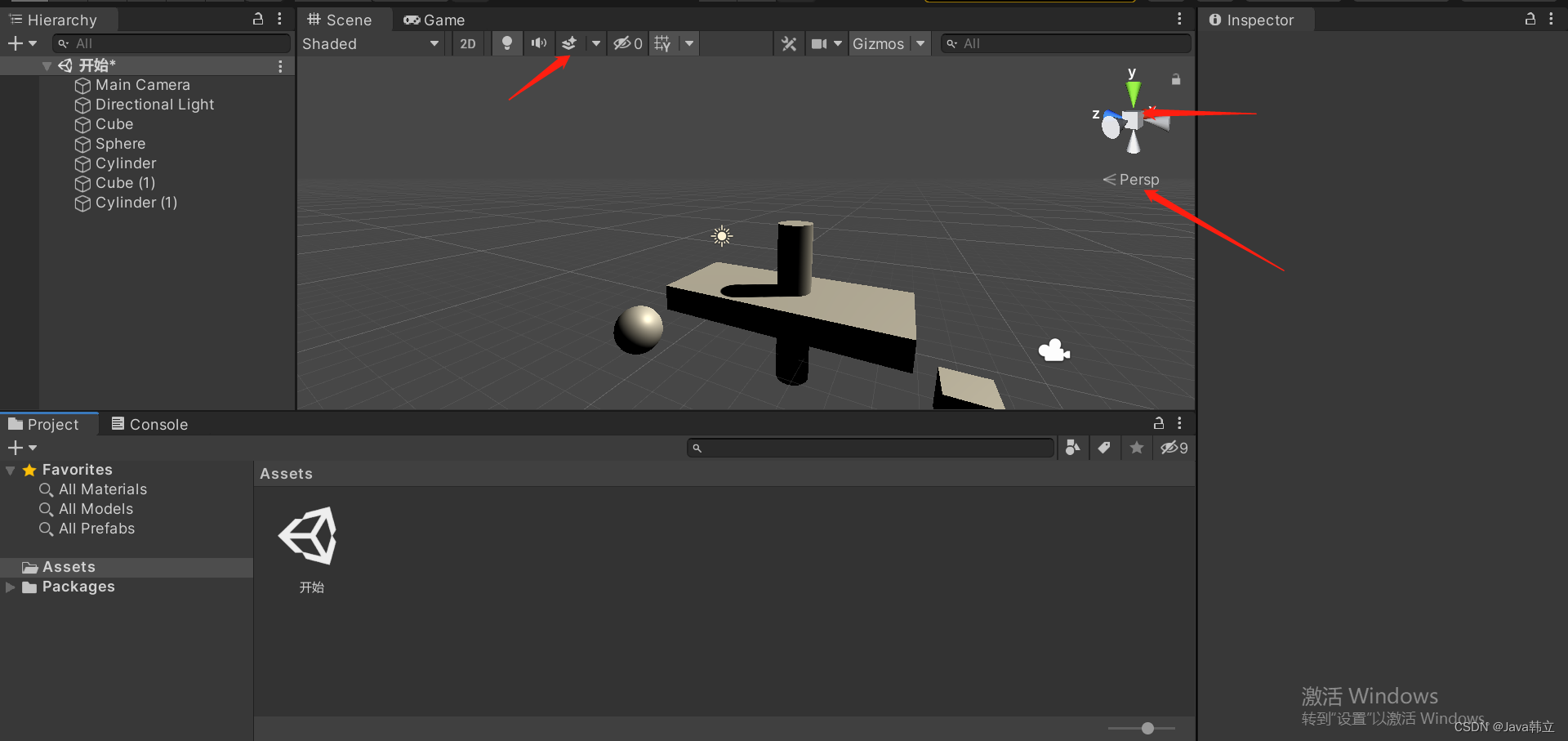Click the Hierarchy search field
The width and height of the screenshot is (1568, 741).
click(x=171, y=42)
